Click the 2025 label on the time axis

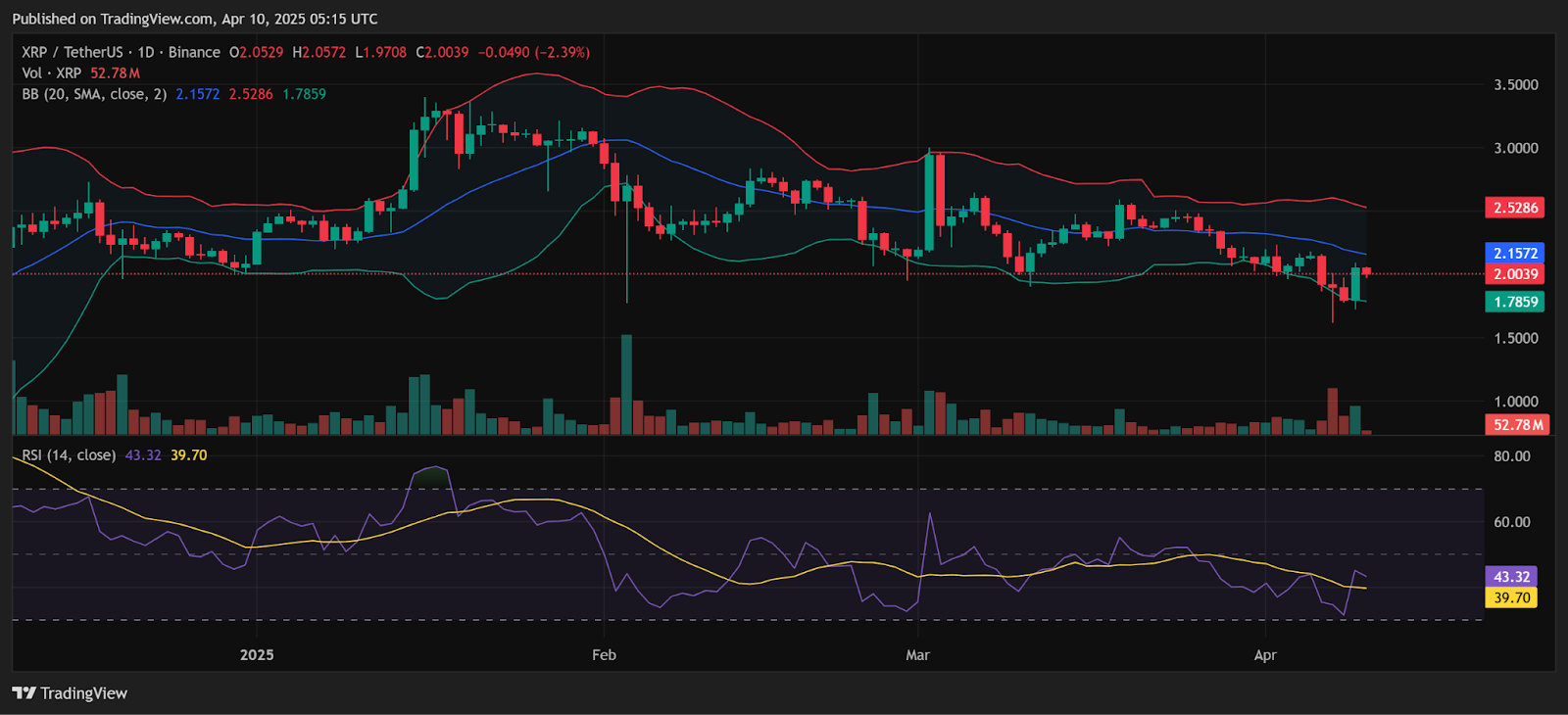tap(257, 654)
